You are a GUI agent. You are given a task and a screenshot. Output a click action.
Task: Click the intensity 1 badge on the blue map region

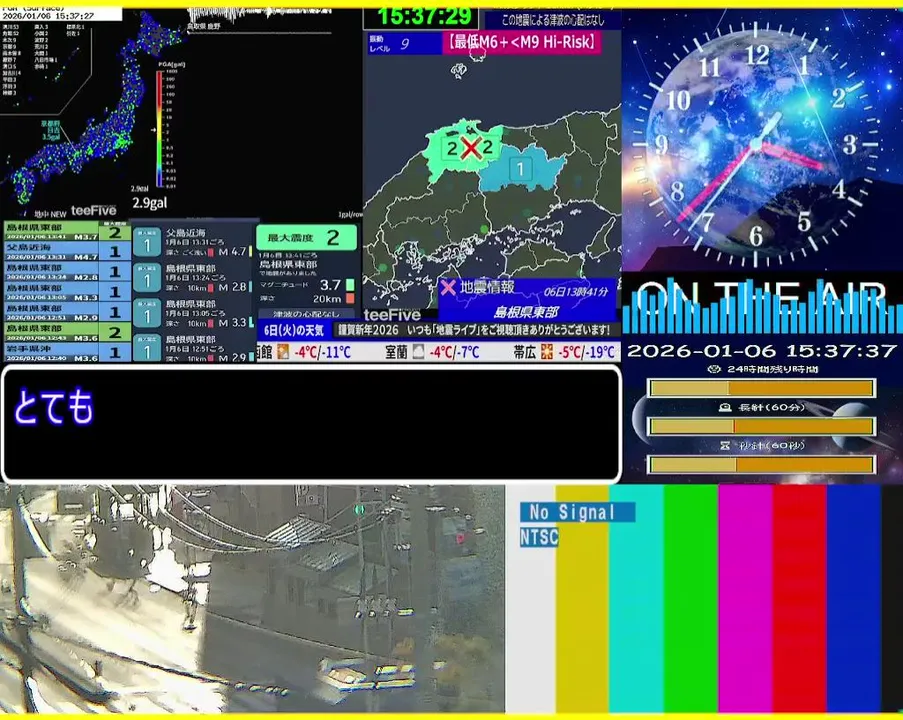[520, 169]
